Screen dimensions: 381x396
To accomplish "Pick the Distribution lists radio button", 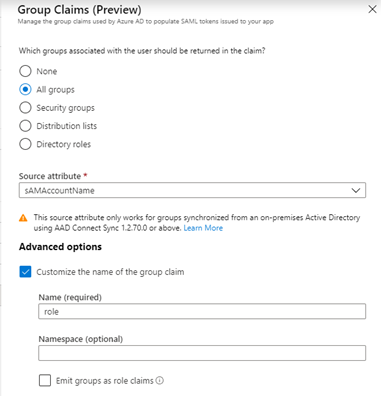I will click(25, 126).
